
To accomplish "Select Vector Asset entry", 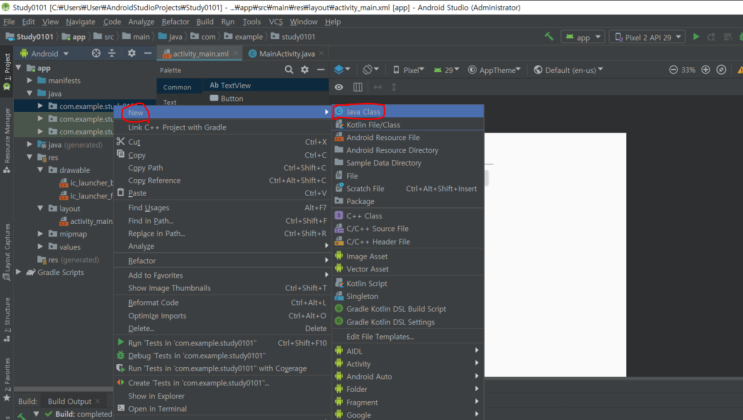I will pos(408,269).
